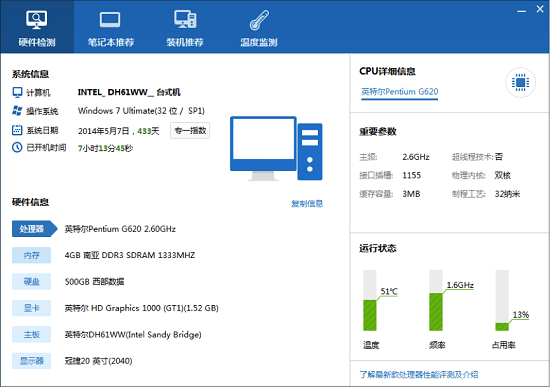Open the 英特尔Pentium G620 CPU link
This screenshot has height=387, width=550.
point(400,92)
